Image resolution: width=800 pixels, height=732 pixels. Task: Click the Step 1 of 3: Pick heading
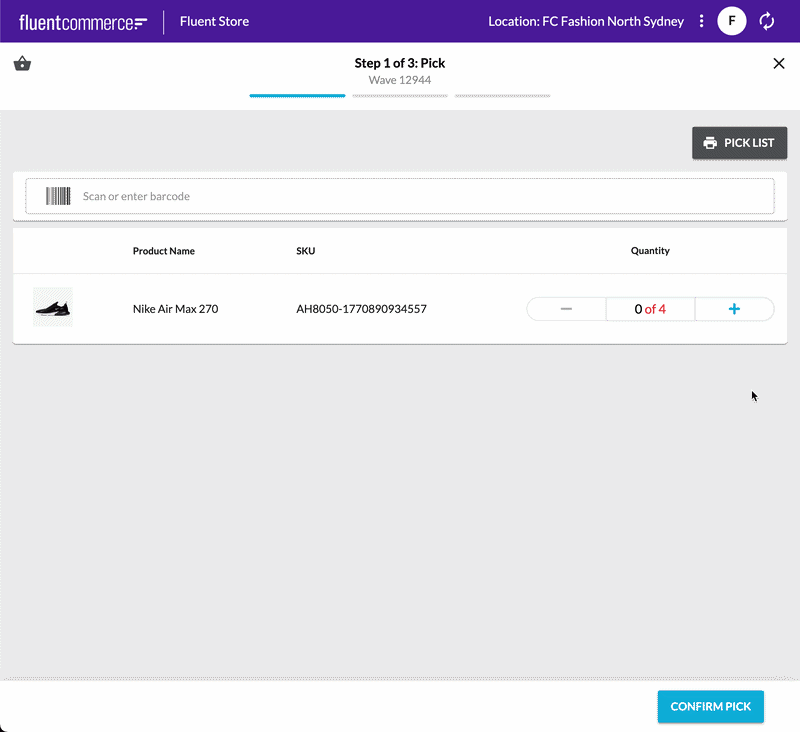pos(400,63)
